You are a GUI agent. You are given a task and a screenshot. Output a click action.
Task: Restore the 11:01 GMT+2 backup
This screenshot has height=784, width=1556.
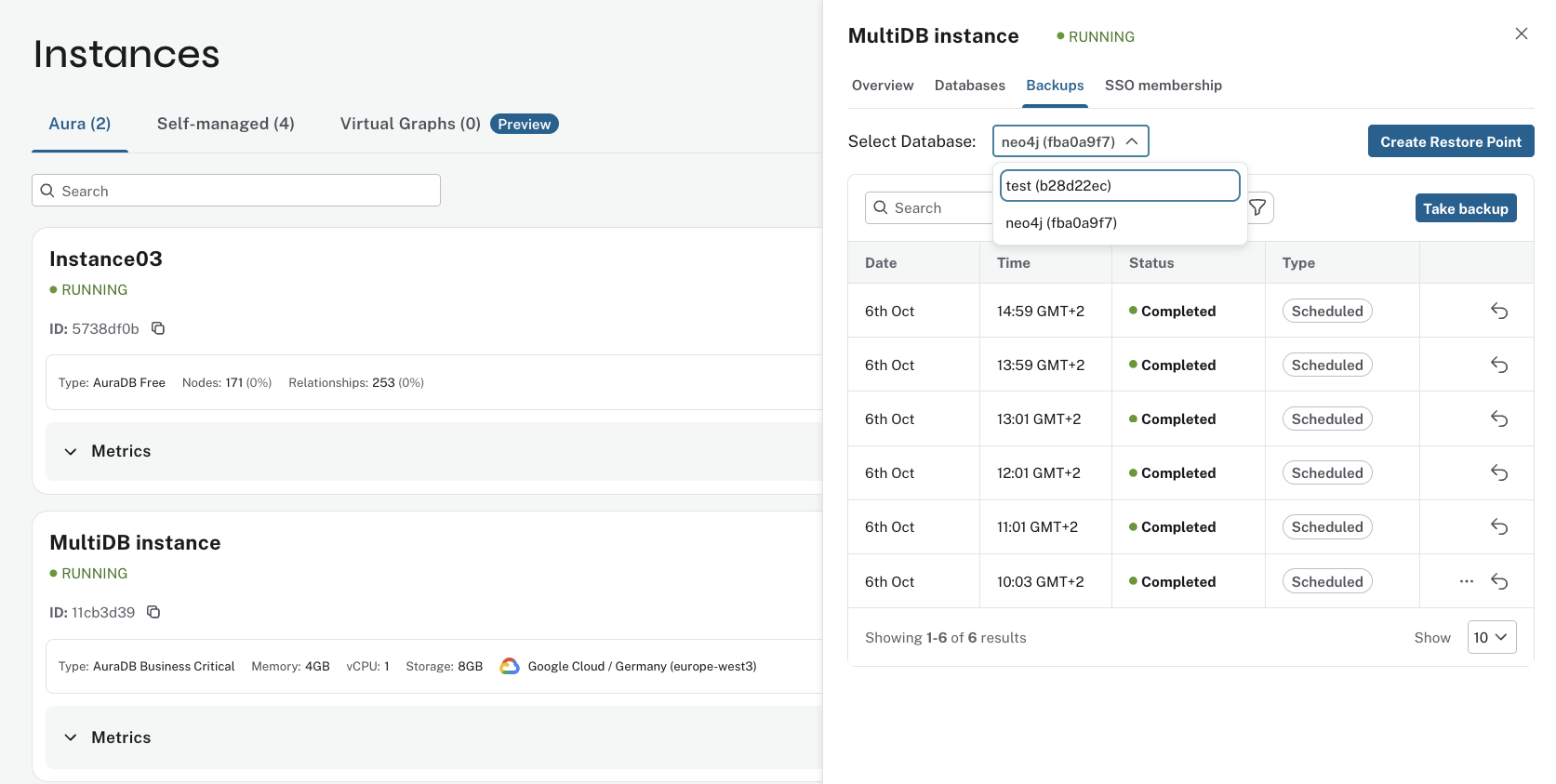(1499, 526)
